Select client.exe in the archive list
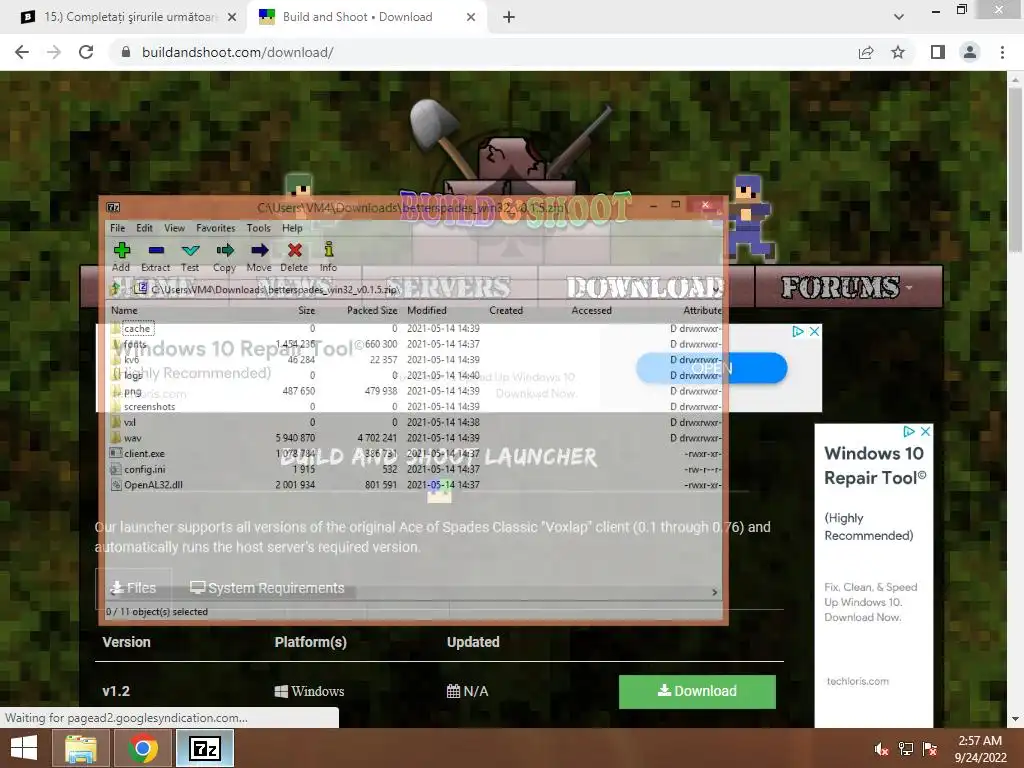 click(x=144, y=454)
